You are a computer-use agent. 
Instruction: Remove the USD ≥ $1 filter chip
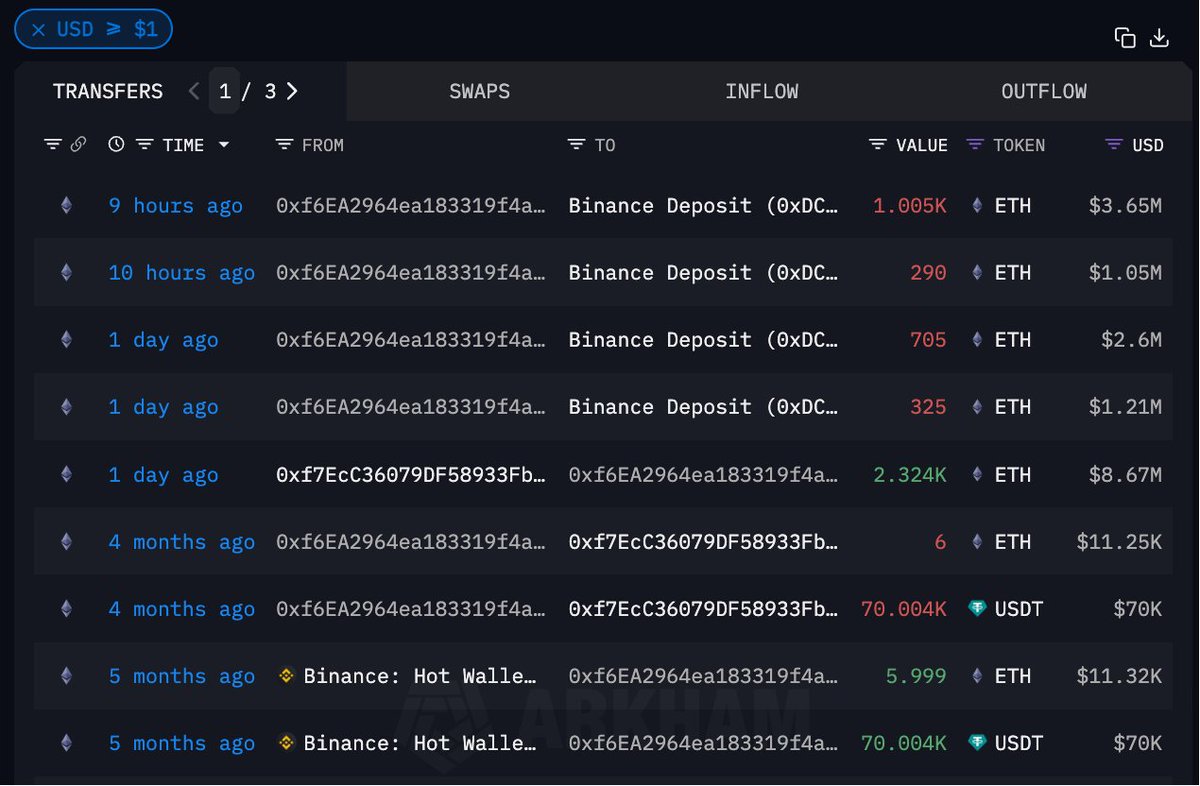coord(38,30)
